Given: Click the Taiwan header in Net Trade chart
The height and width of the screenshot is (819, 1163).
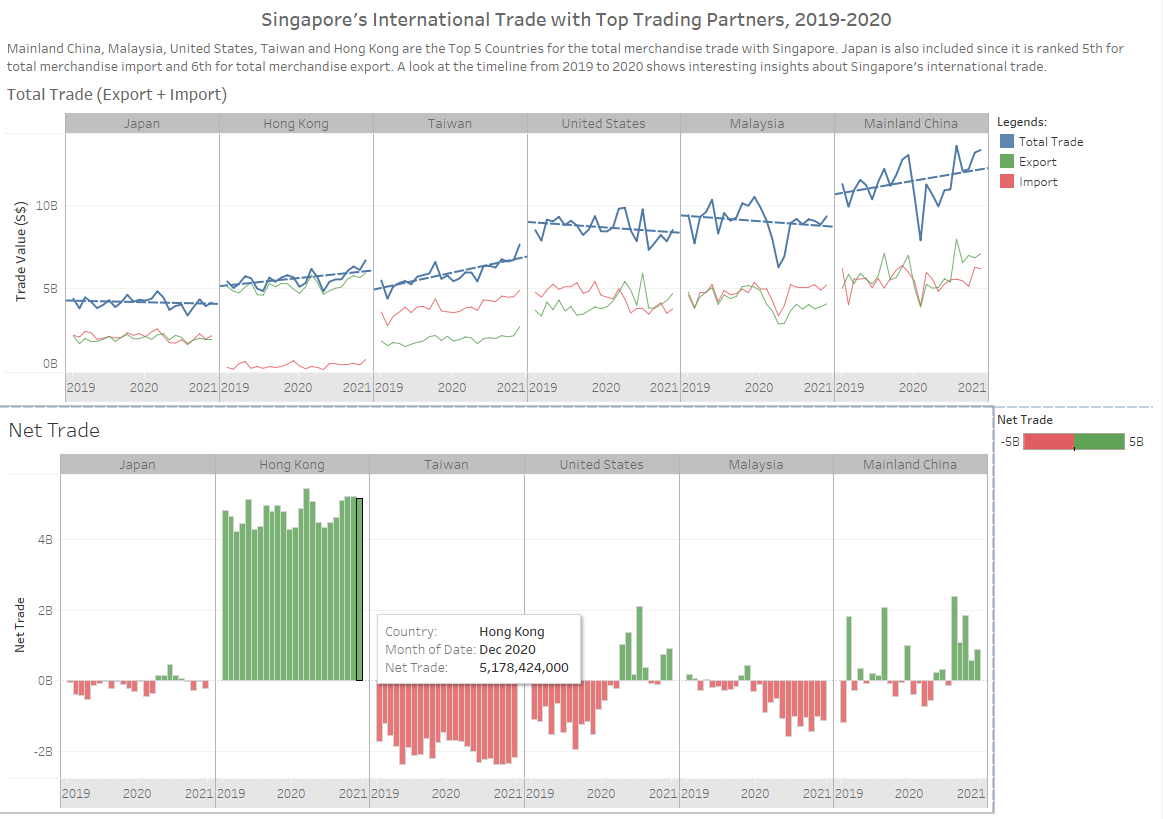Looking at the screenshot, I should click(x=446, y=465).
